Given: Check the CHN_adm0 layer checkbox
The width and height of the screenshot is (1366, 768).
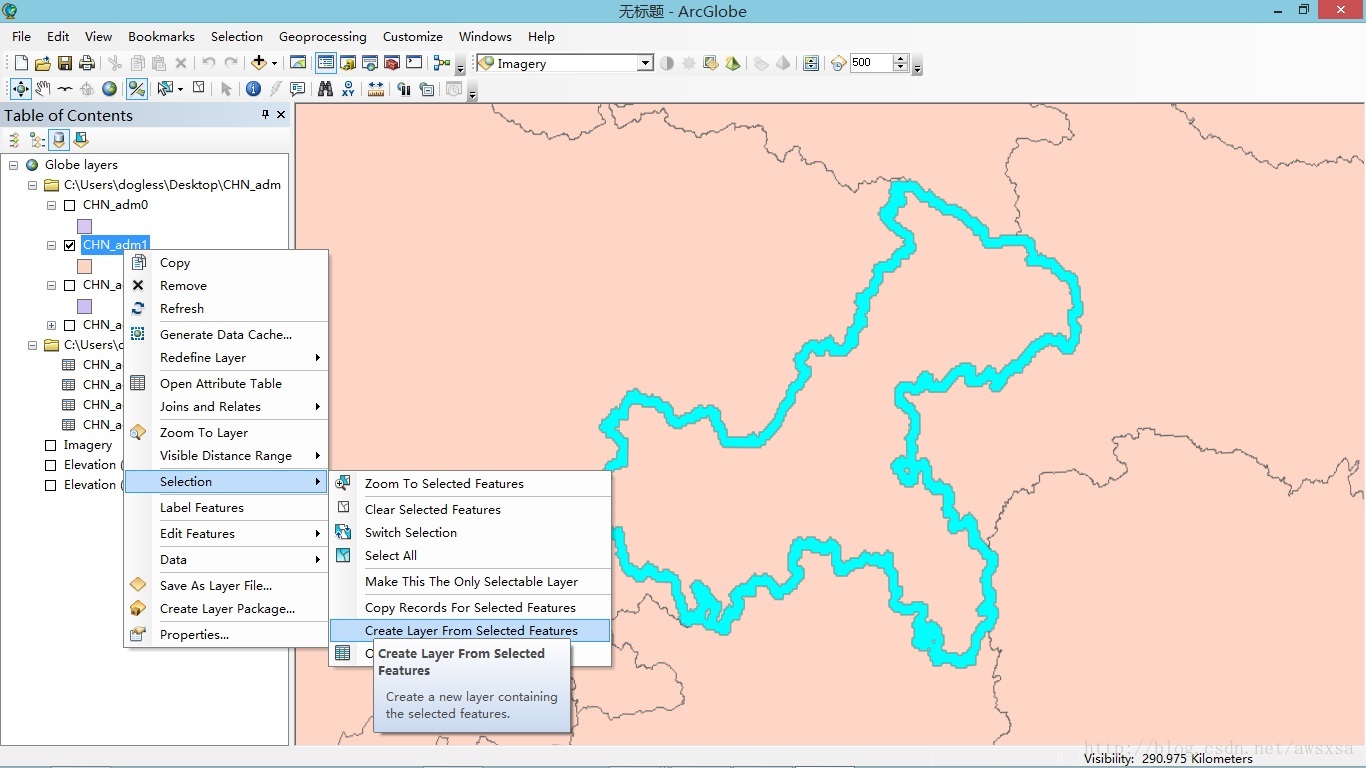Looking at the screenshot, I should tap(69, 205).
